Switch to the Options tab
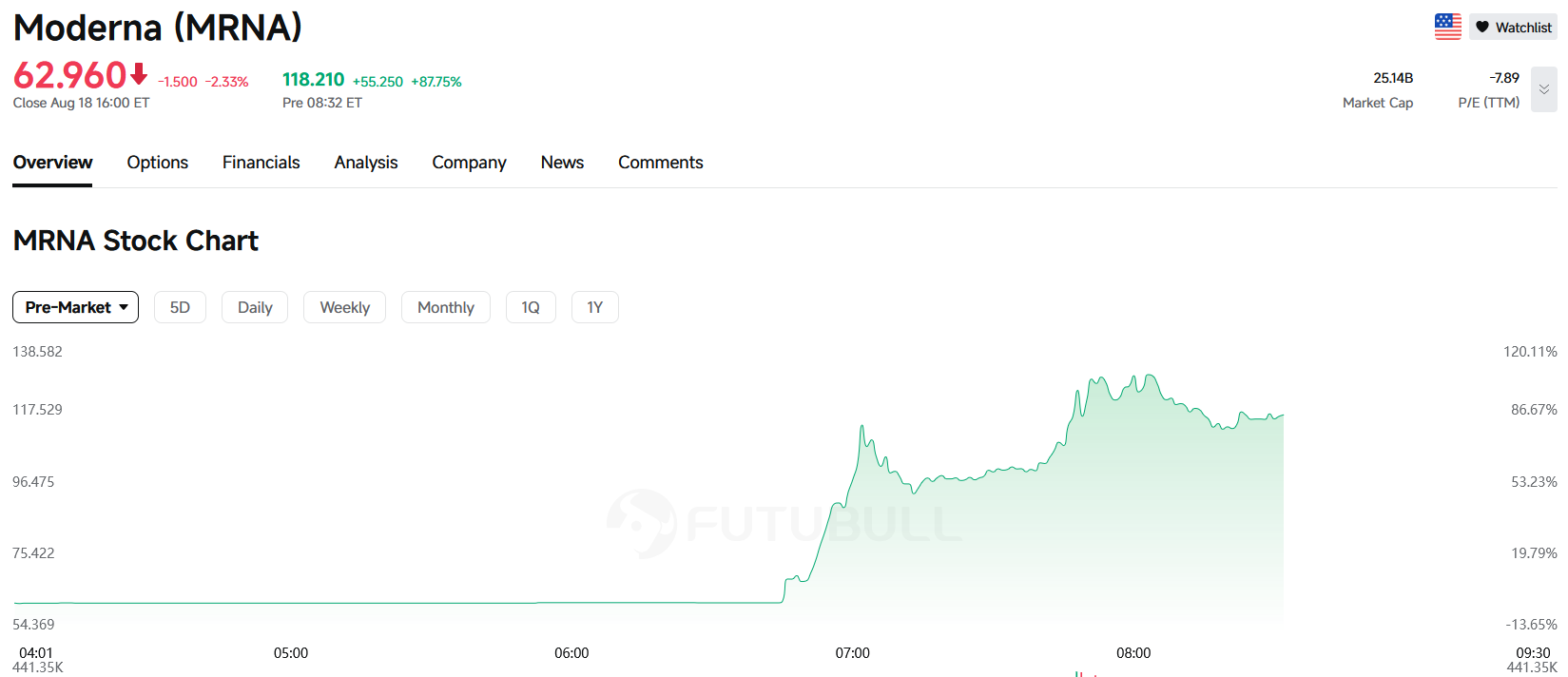Image resolution: width=1568 pixels, height=677 pixels. [x=158, y=163]
